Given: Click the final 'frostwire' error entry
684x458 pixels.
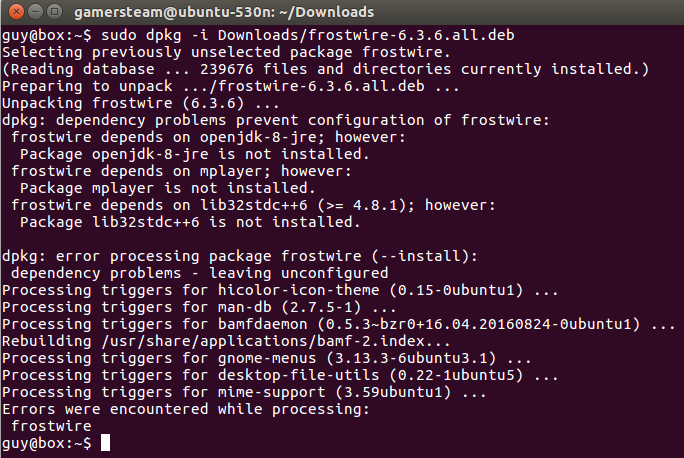Looking at the screenshot, I should pyautogui.click(x=51, y=427).
